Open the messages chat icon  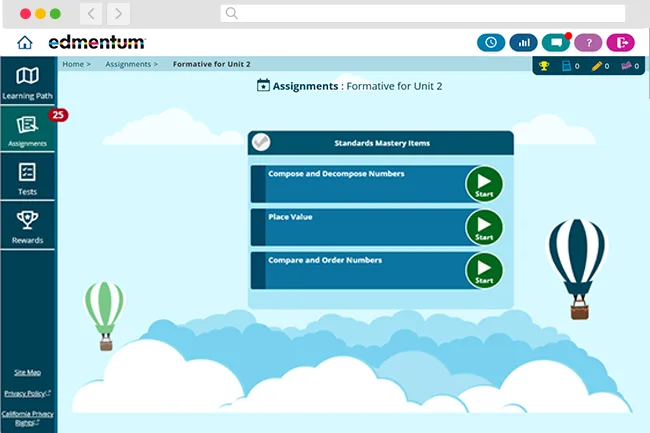(556, 42)
